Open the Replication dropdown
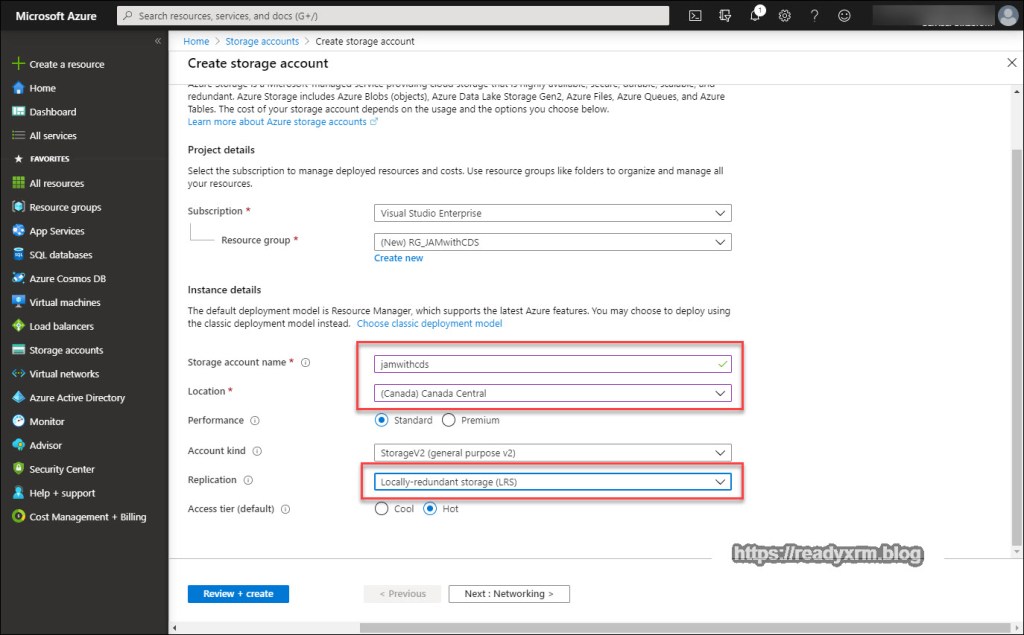 (x=552, y=482)
